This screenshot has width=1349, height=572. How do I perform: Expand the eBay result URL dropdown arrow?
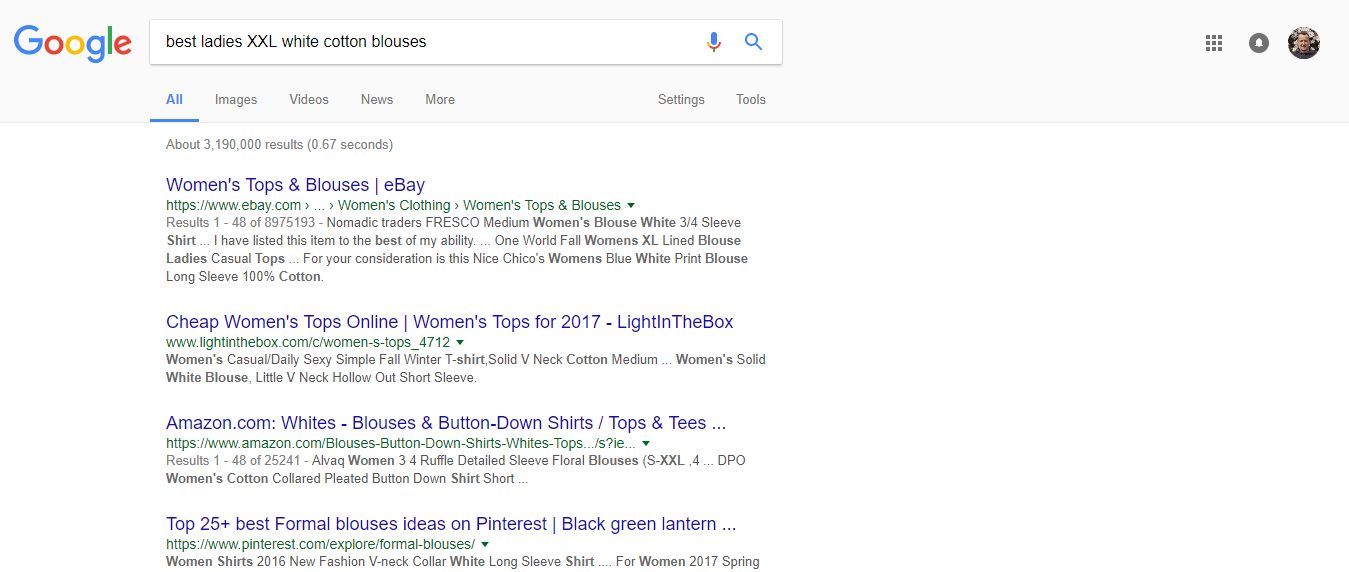coord(631,206)
